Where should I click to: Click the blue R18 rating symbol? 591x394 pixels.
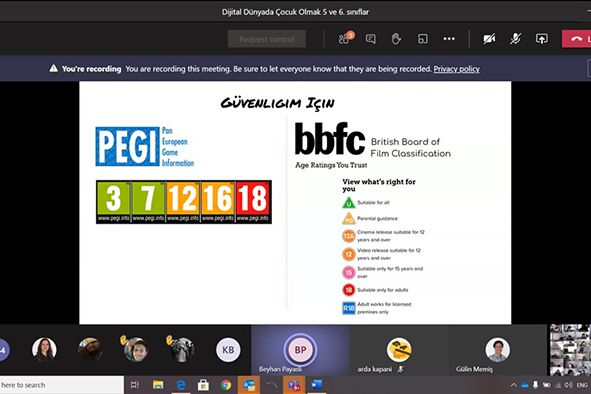click(x=349, y=308)
